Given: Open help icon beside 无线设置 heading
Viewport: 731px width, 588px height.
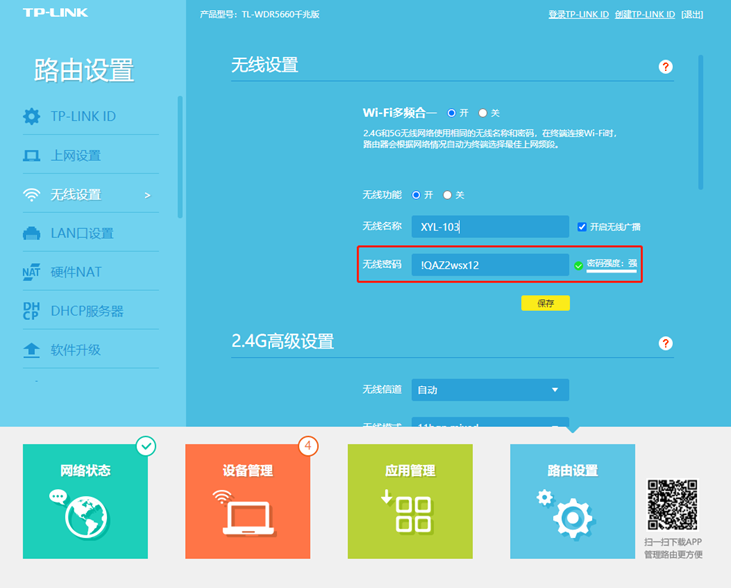Looking at the screenshot, I should pos(666,66).
